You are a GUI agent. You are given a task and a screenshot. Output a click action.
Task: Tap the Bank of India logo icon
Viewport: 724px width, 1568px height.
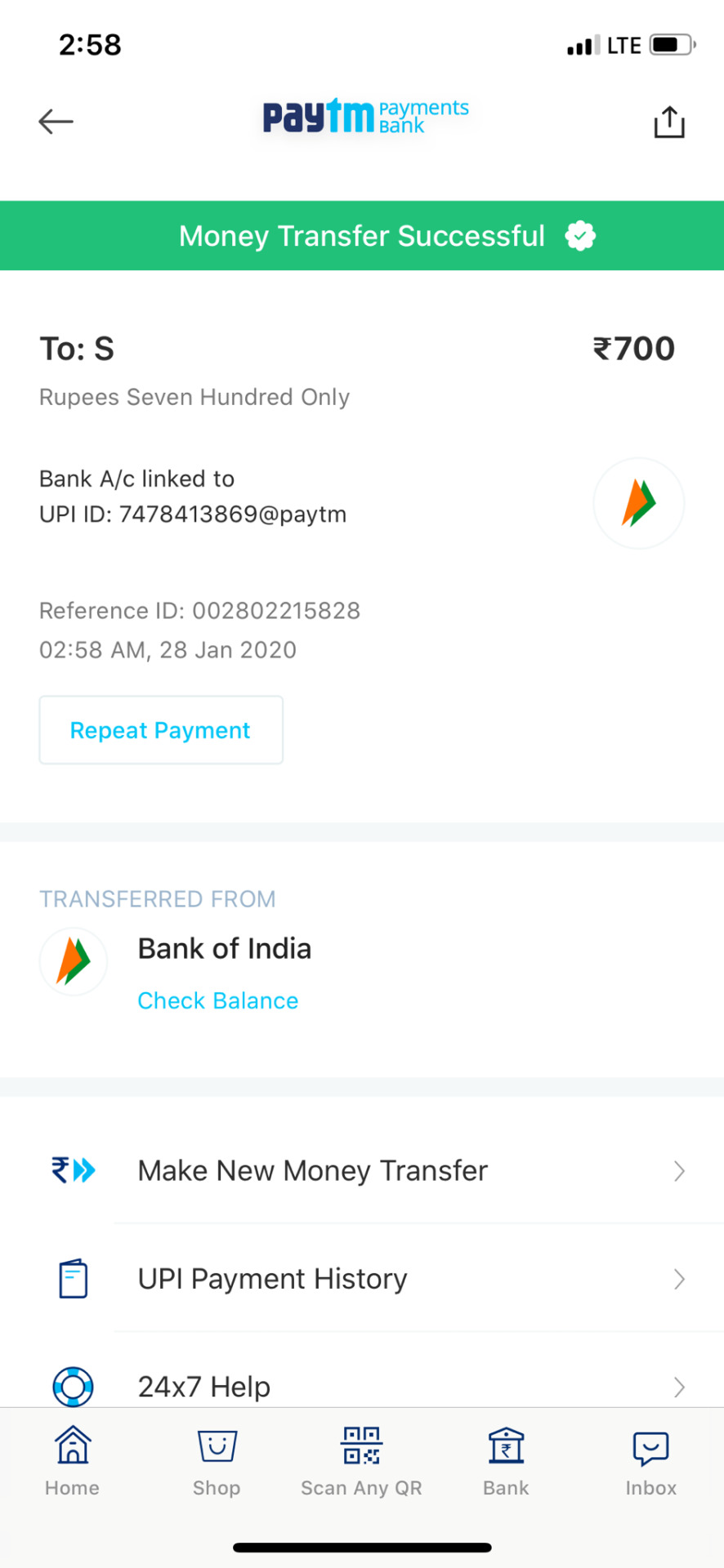pyautogui.click(x=74, y=961)
